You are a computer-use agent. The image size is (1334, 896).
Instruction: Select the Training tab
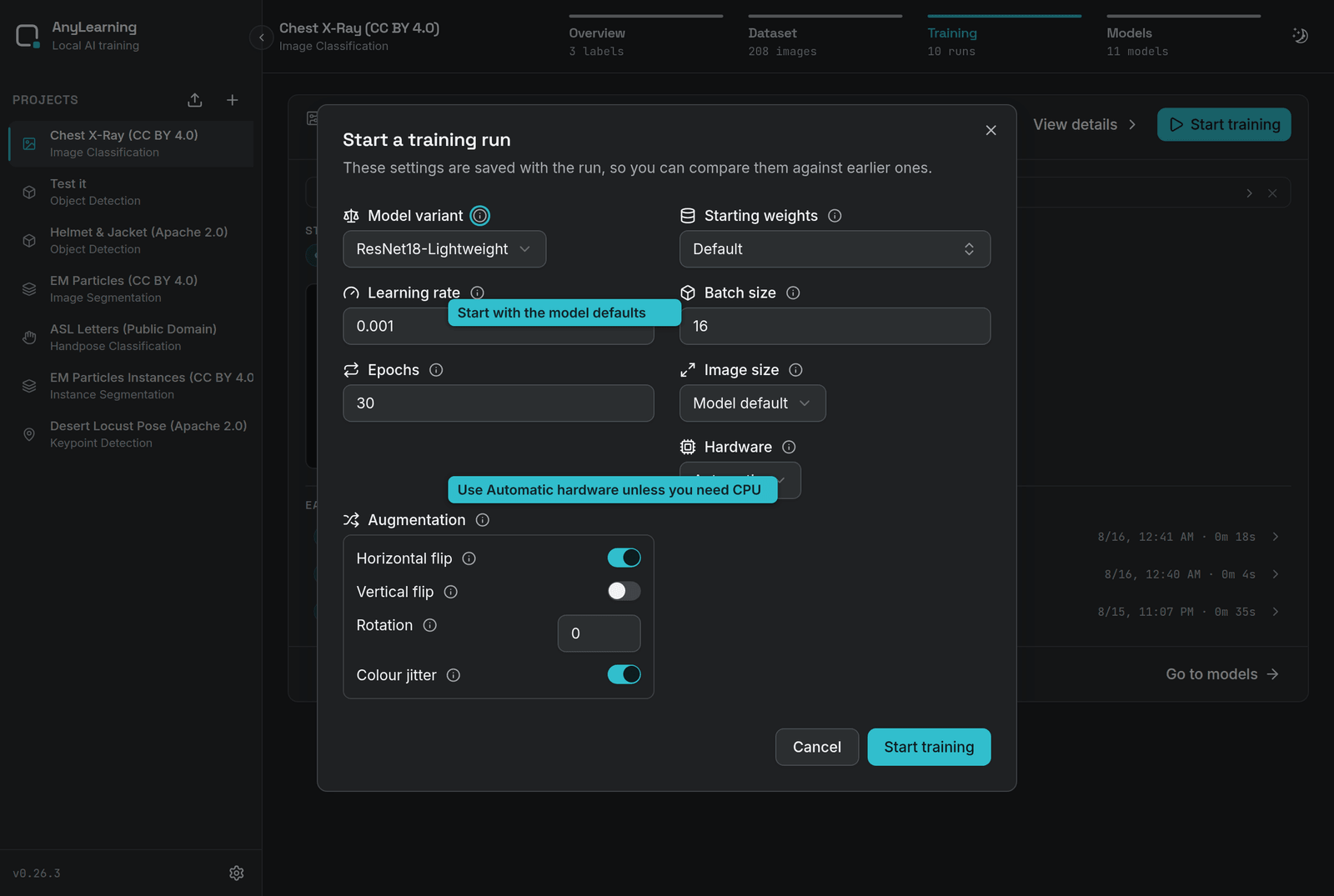point(1004,37)
